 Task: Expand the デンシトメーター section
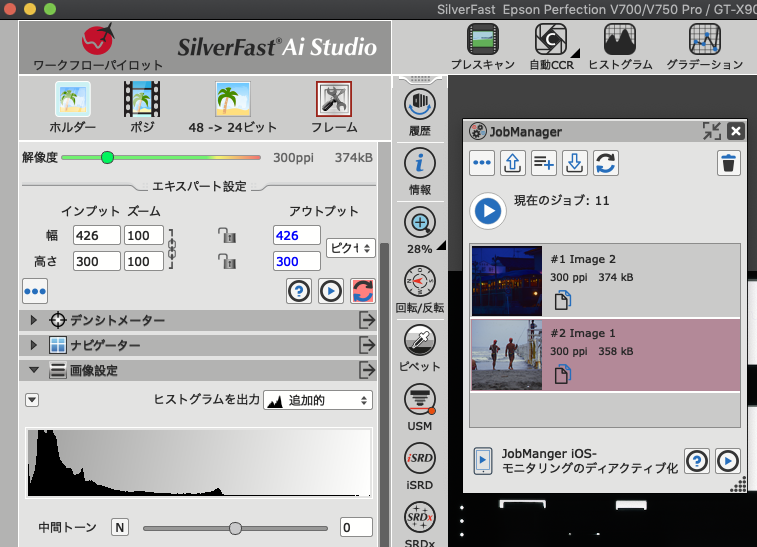tap(33, 320)
